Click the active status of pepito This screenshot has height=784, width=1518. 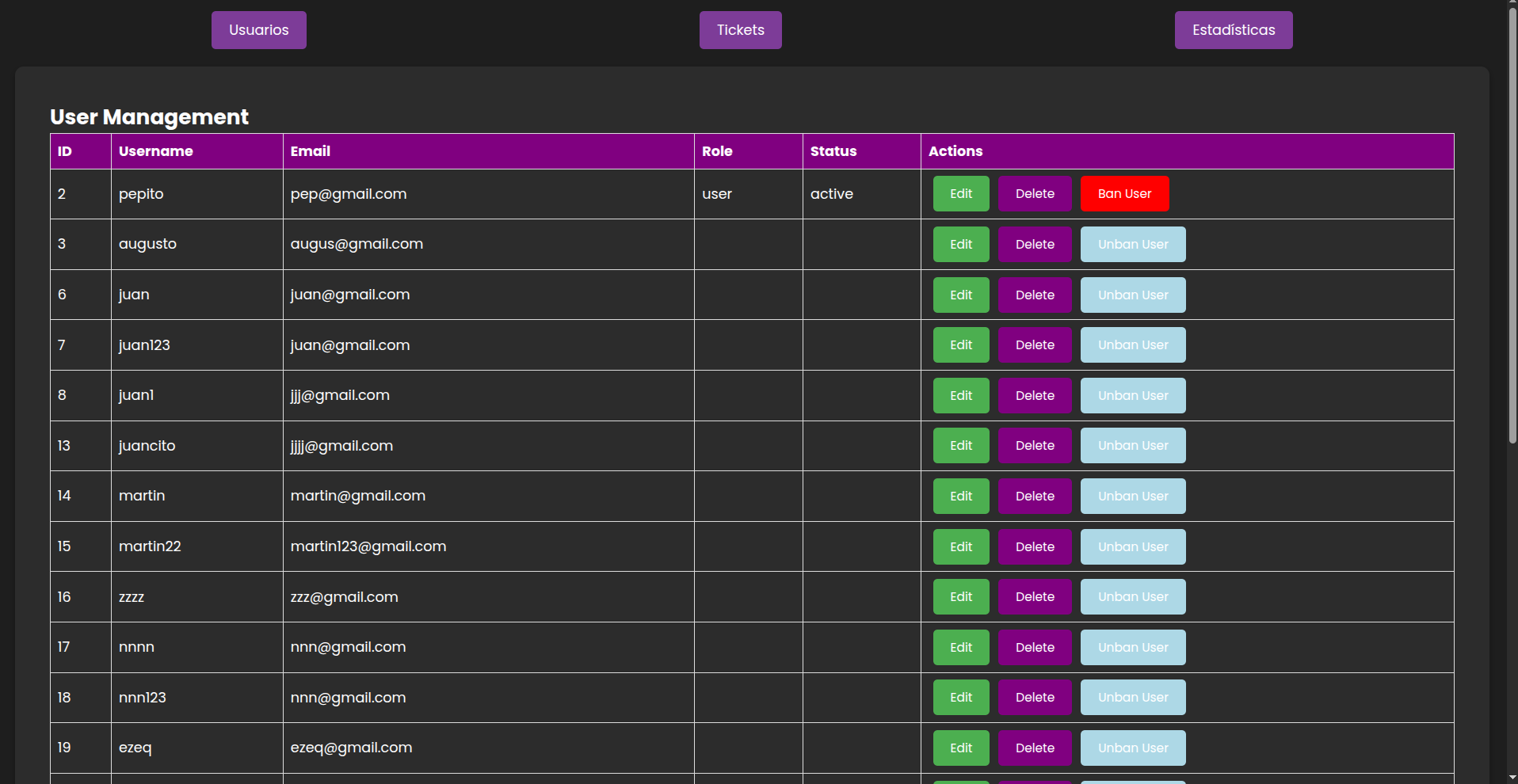(832, 194)
